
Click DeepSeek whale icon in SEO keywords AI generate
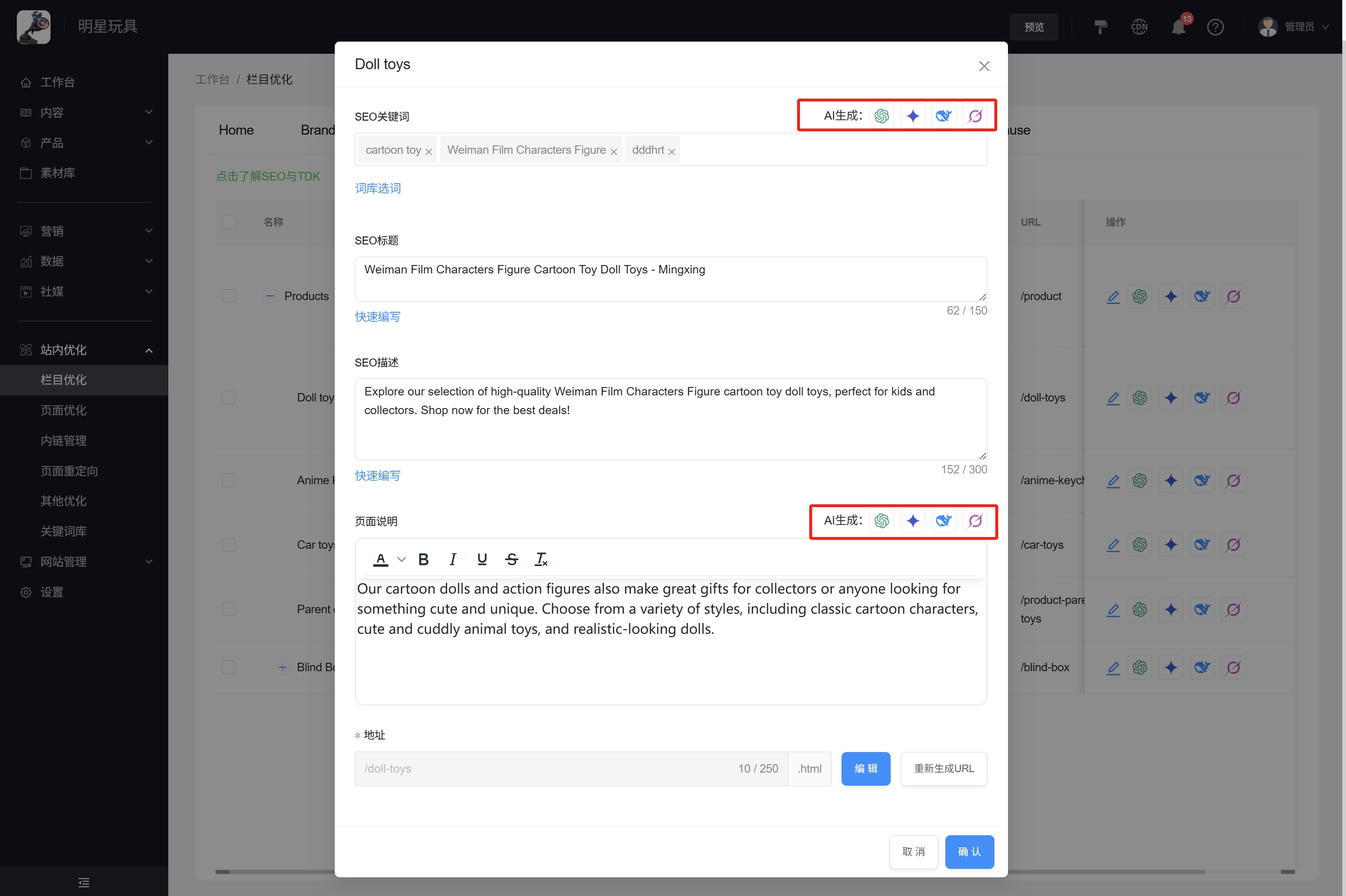pyautogui.click(x=943, y=116)
